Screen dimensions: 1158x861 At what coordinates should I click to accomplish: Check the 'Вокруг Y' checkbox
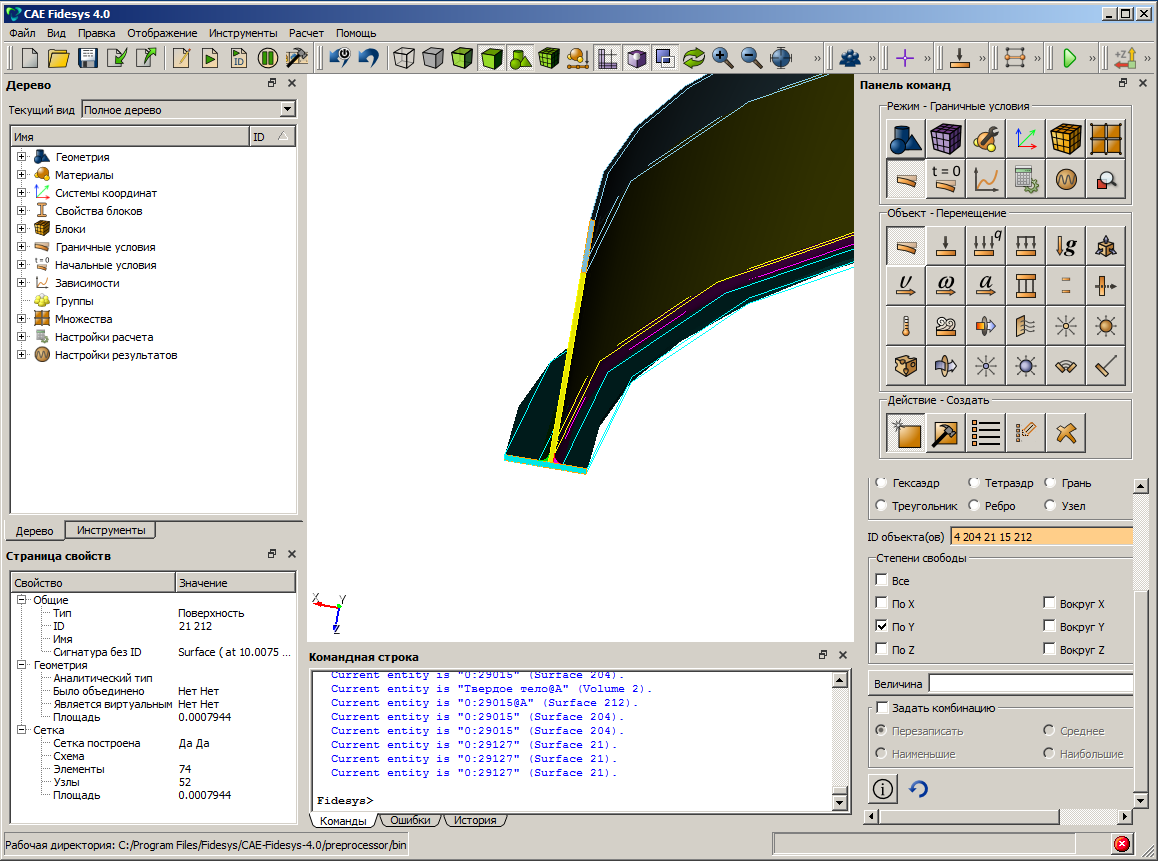coord(1049,625)
